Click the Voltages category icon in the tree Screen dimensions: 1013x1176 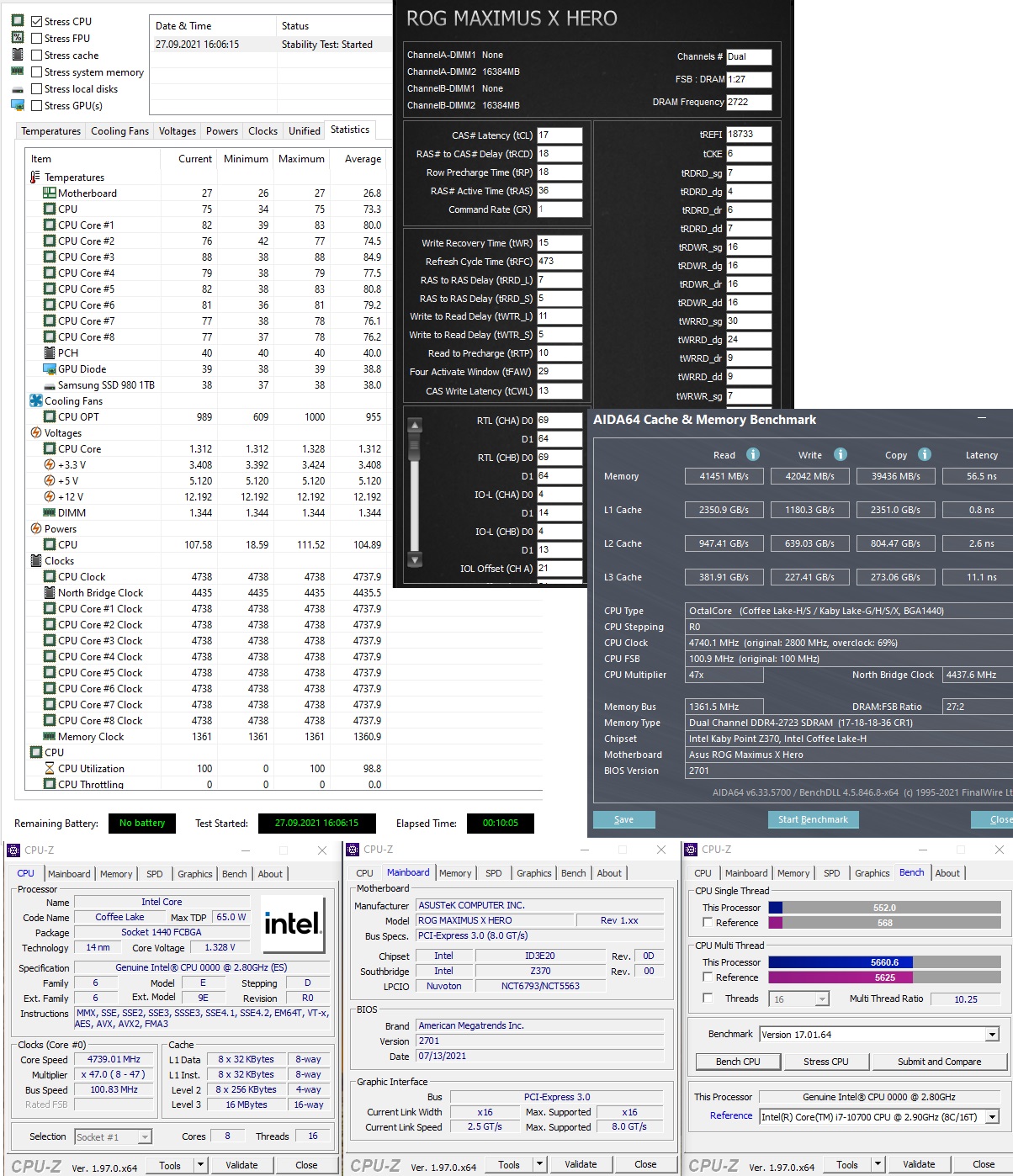pyautogui.click(x=35, y=432)
